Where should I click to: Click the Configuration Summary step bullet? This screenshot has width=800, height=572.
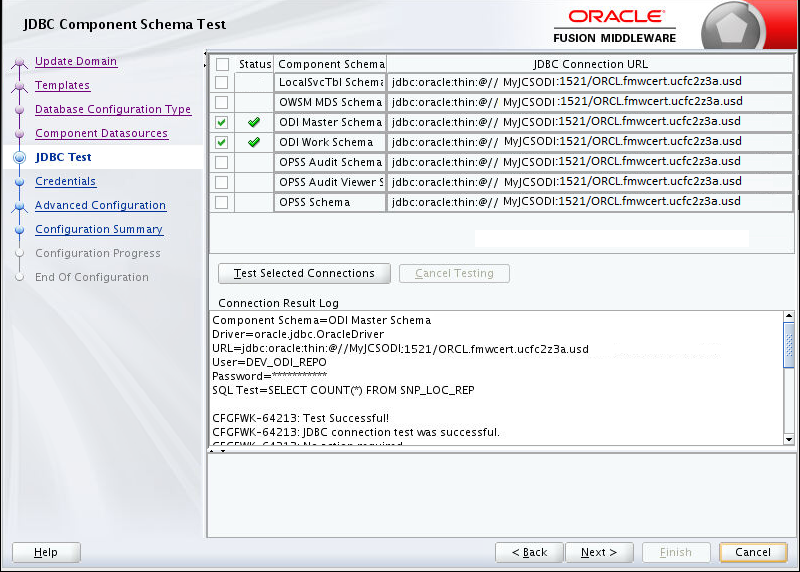point(19,230)
